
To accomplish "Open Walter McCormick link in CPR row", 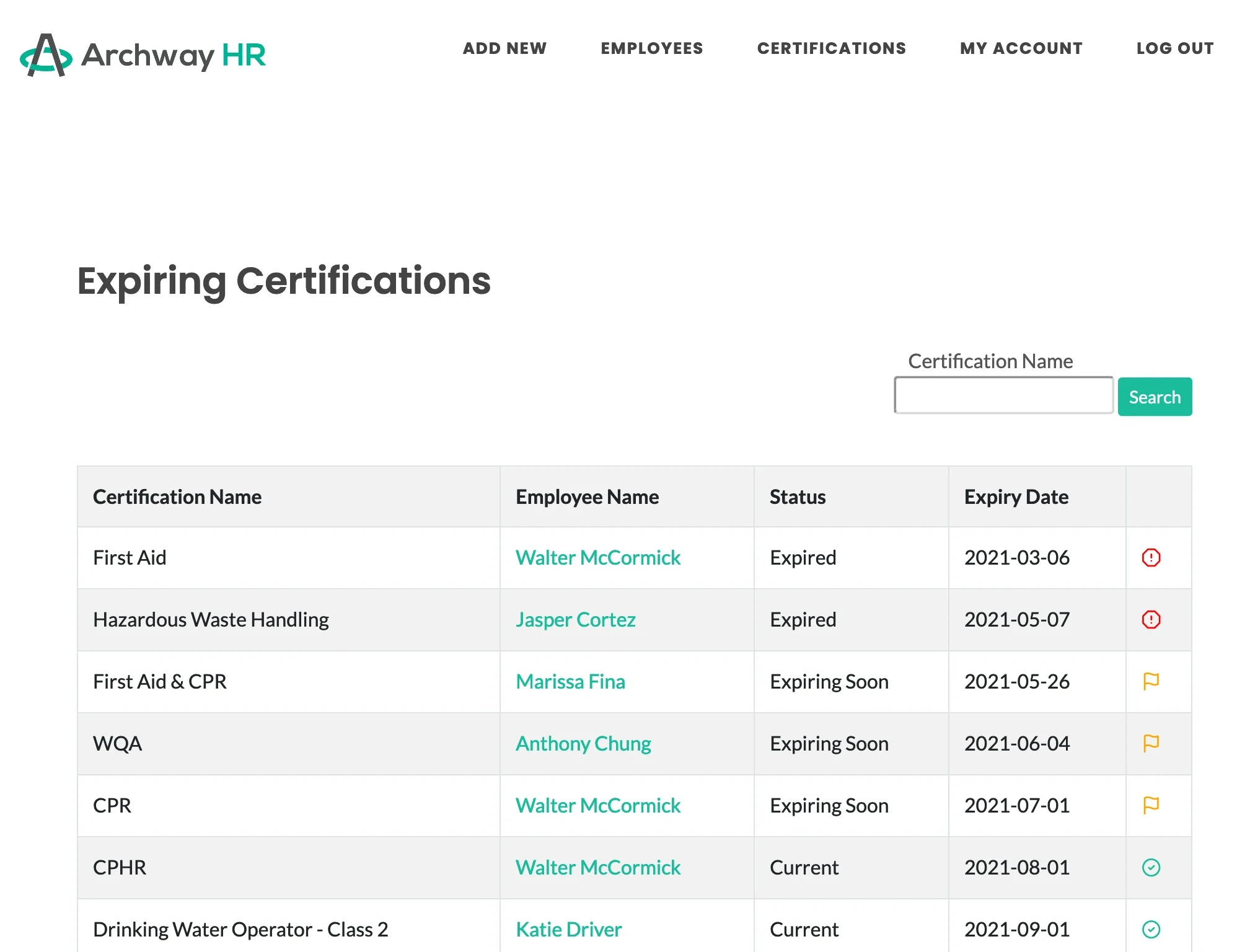I will [598, 805].
